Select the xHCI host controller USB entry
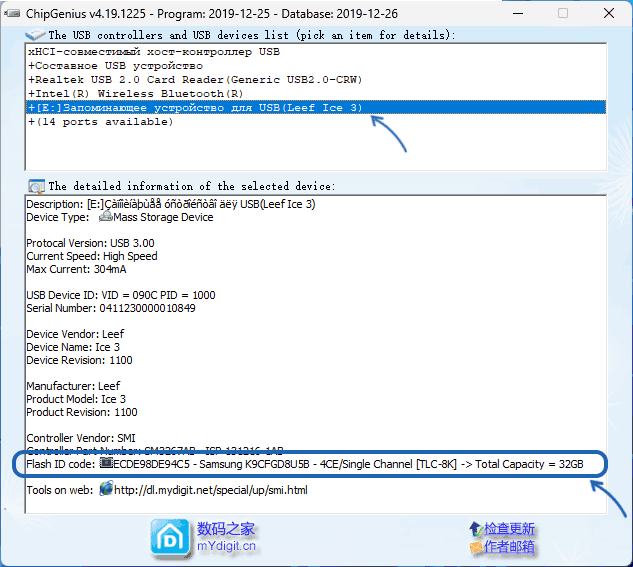This screenshot has width=633, height=567. coord(154,51)
